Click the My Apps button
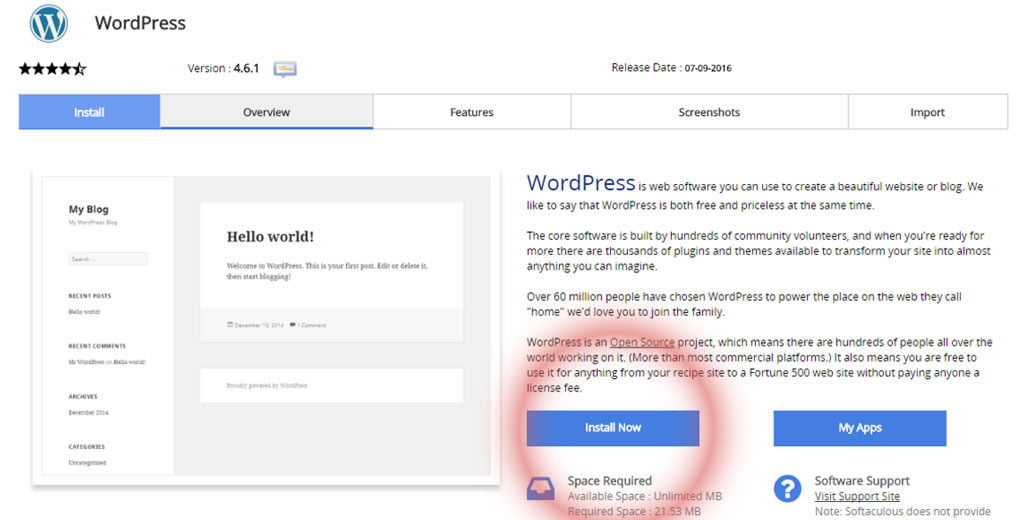Viewport: 1024px width, 520px height. tap(859, 428)
